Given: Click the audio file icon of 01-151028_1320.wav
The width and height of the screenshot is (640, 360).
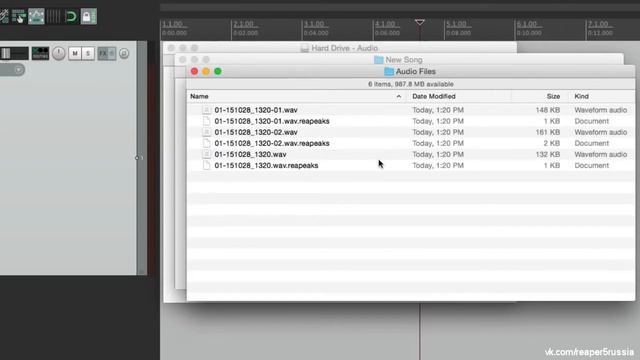Looking at the screenshot, I should click(x=207, y=154).
